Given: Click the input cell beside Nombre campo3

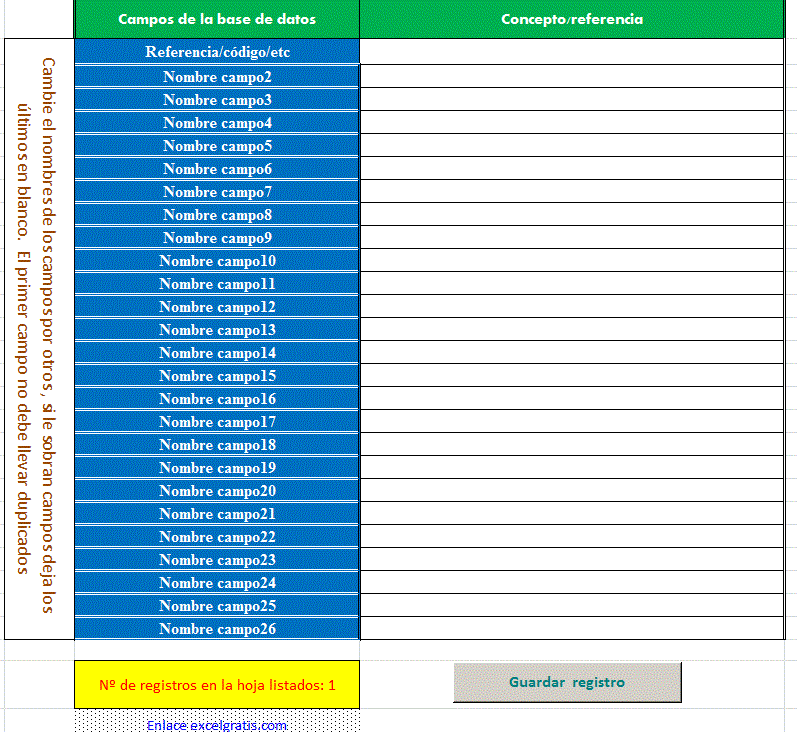Looking at the screenshot, I should [572, 99].
